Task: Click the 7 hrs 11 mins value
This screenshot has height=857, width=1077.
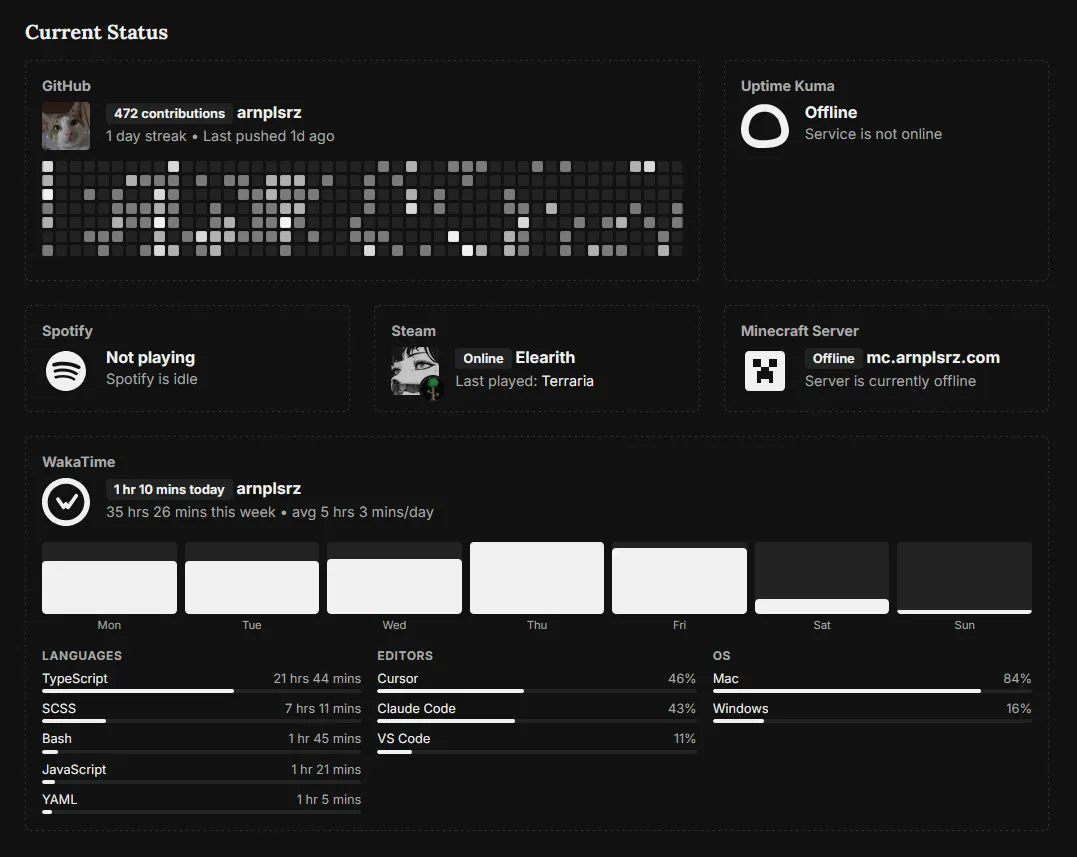Action: (323, 709)
